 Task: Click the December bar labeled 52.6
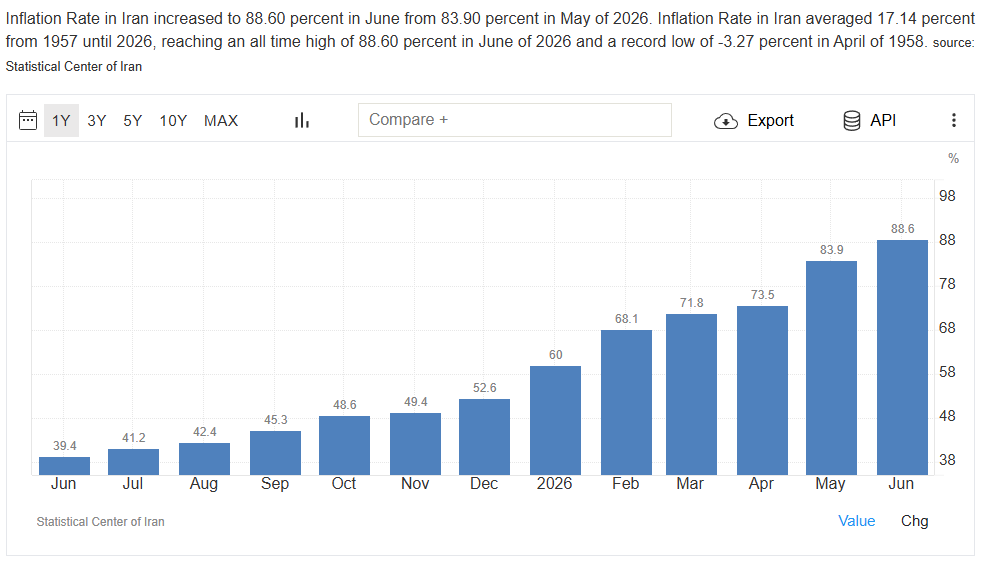[484, 437]
